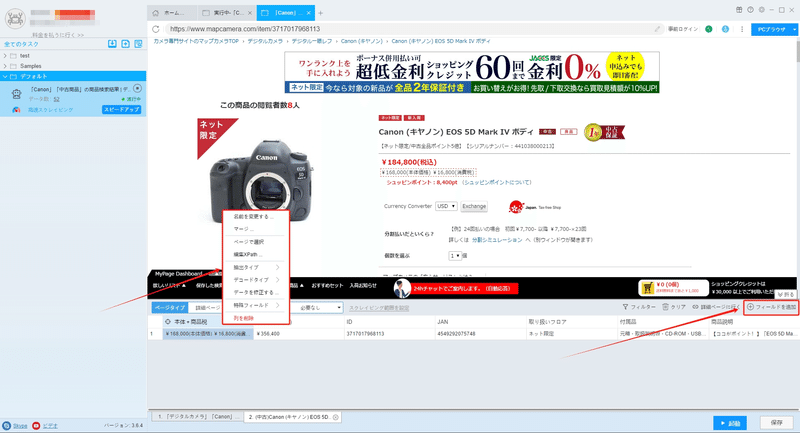The width and height of the screenshot is (800, 433).
Task: Click '事前ログイン' in browser toolbar
Action: pyautogui.click(x=683, y=29)
